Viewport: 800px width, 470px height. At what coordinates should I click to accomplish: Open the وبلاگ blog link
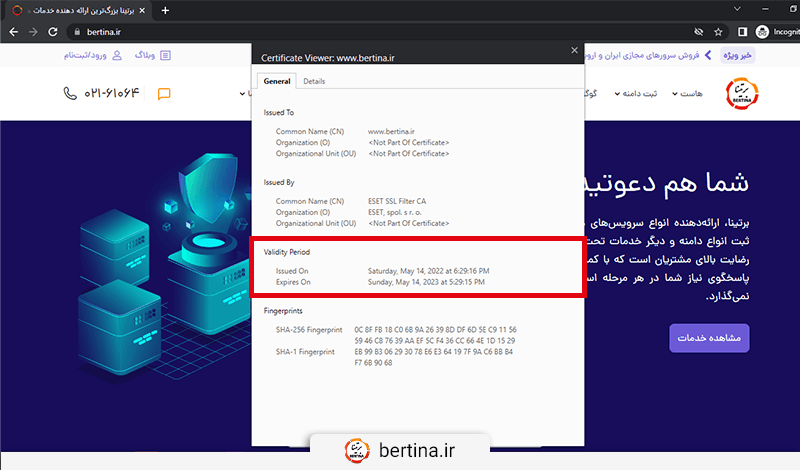click(x=145, y=55)
